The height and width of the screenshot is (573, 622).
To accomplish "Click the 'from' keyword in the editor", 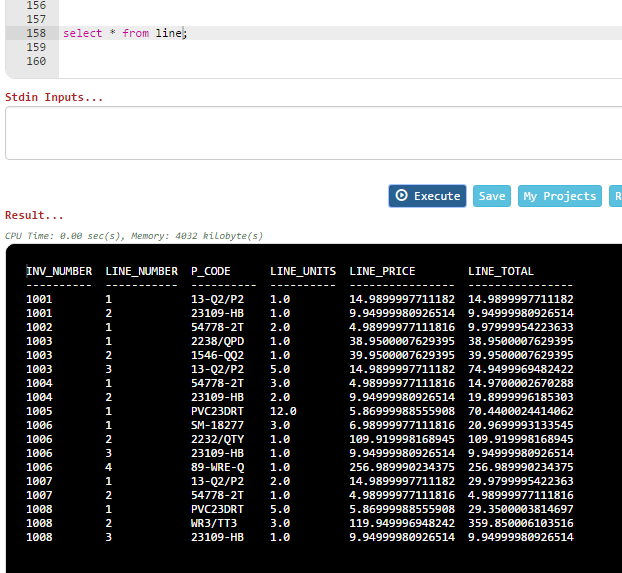I will pos(135,33).
